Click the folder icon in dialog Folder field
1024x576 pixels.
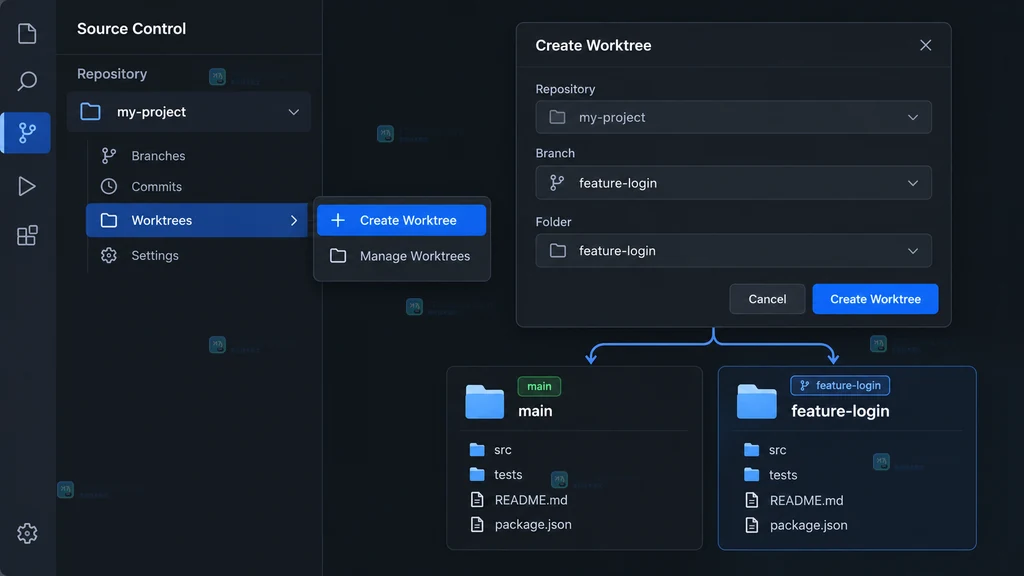pos(557,251)
